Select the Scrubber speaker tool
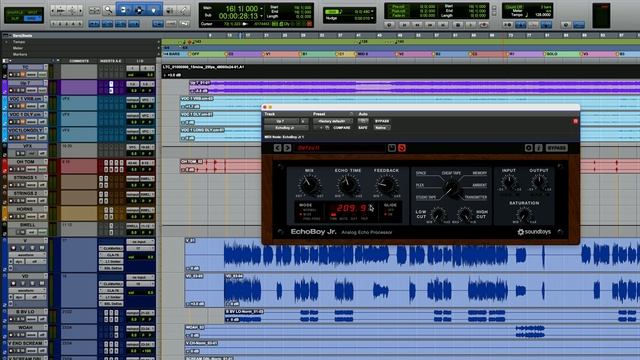 tap(169, 10)
